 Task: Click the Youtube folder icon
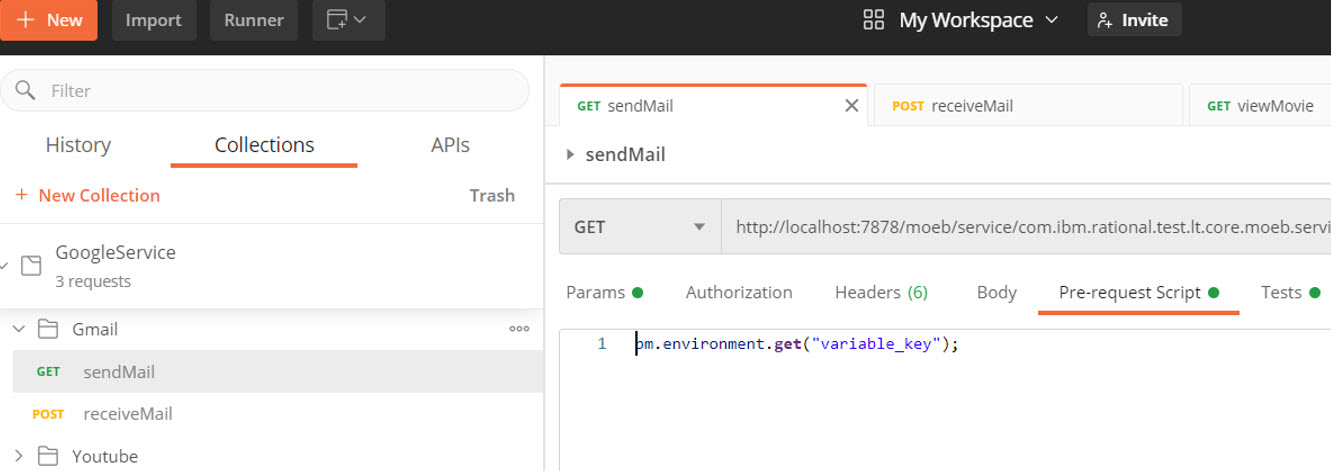pos(47,456)
